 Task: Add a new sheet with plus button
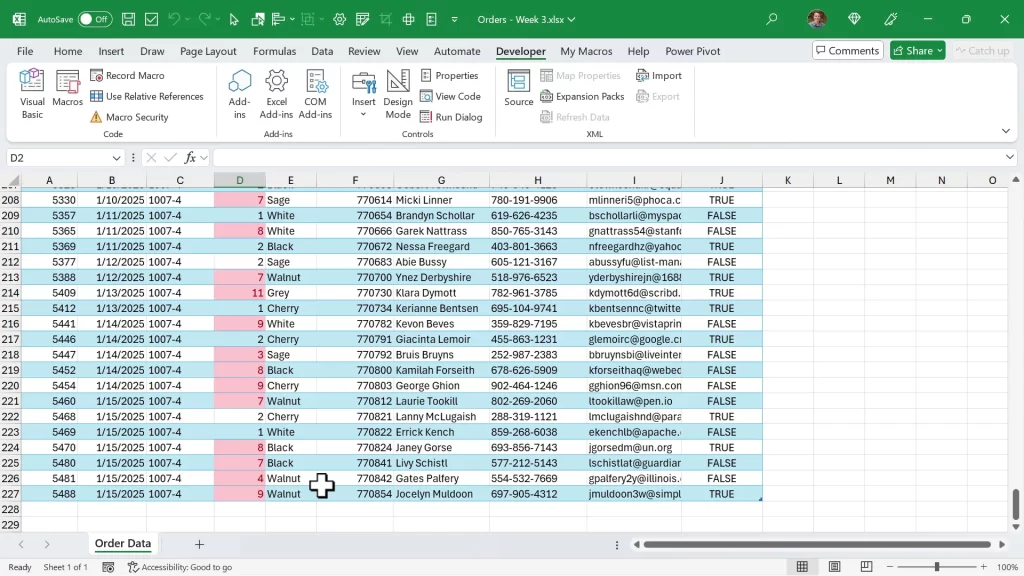point(199,544)
